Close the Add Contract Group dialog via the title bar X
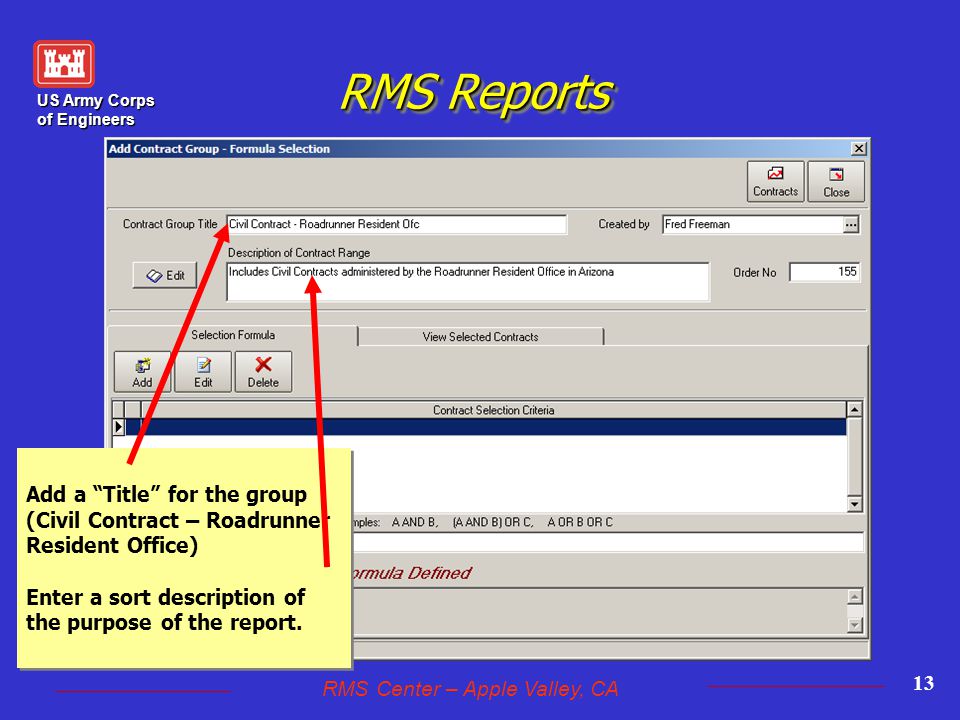The width and height of the screenshot is (960, 720). 859,149
